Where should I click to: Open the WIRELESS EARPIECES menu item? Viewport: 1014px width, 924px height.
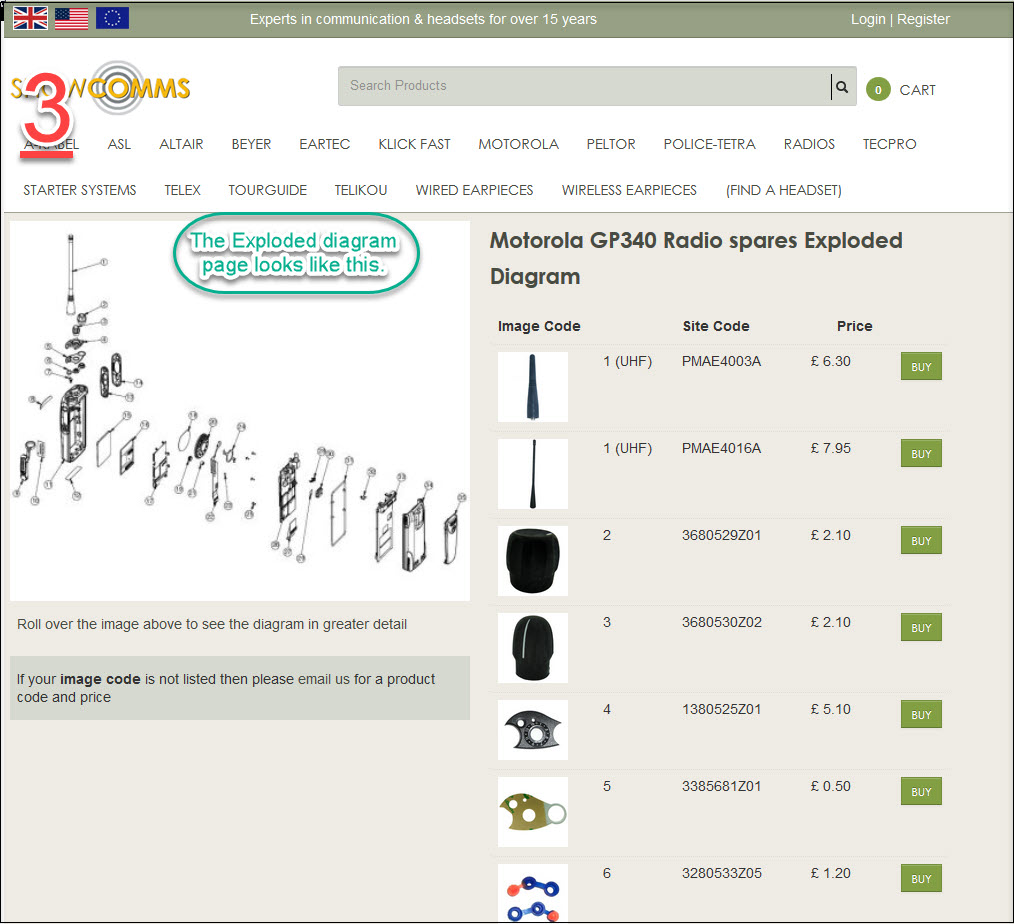tap(629, 190)
